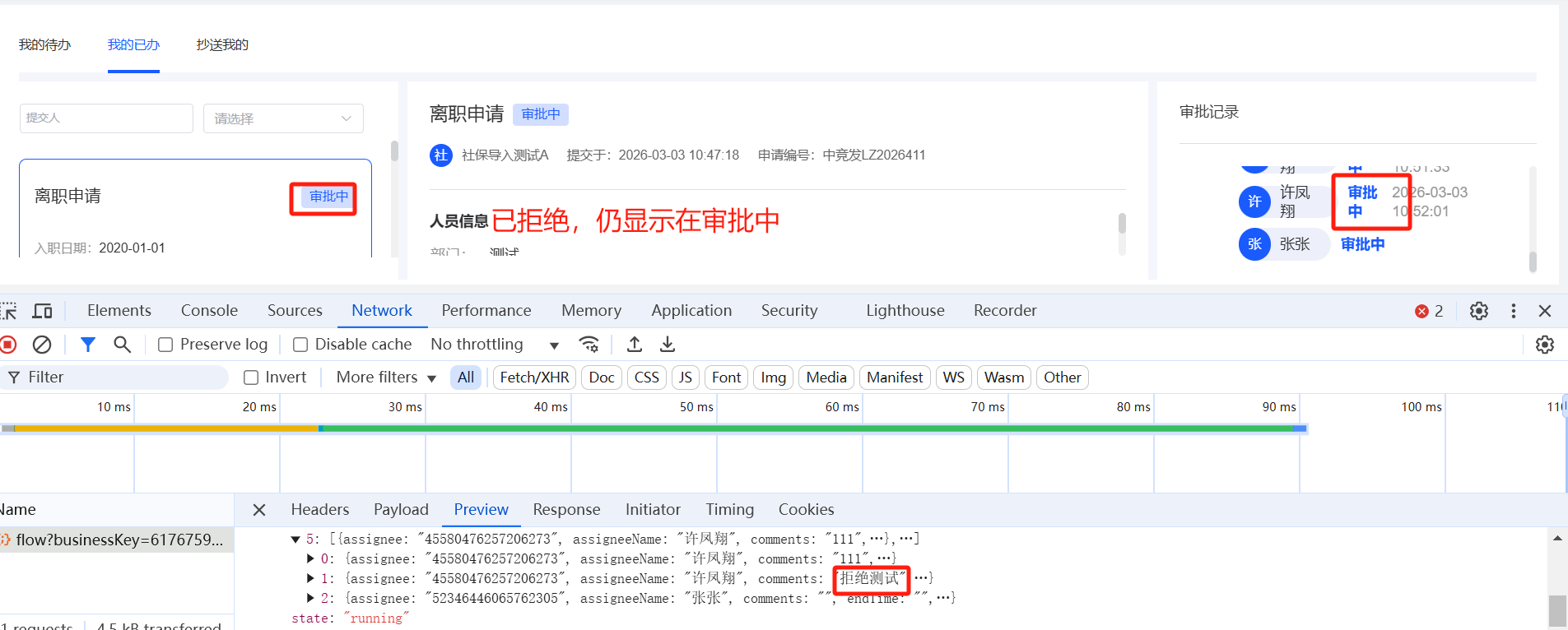Open the Memory tab
Image resolution: width=1568 pixels, height=630 pixels.
pyautogui.click(x=591, y=311)
